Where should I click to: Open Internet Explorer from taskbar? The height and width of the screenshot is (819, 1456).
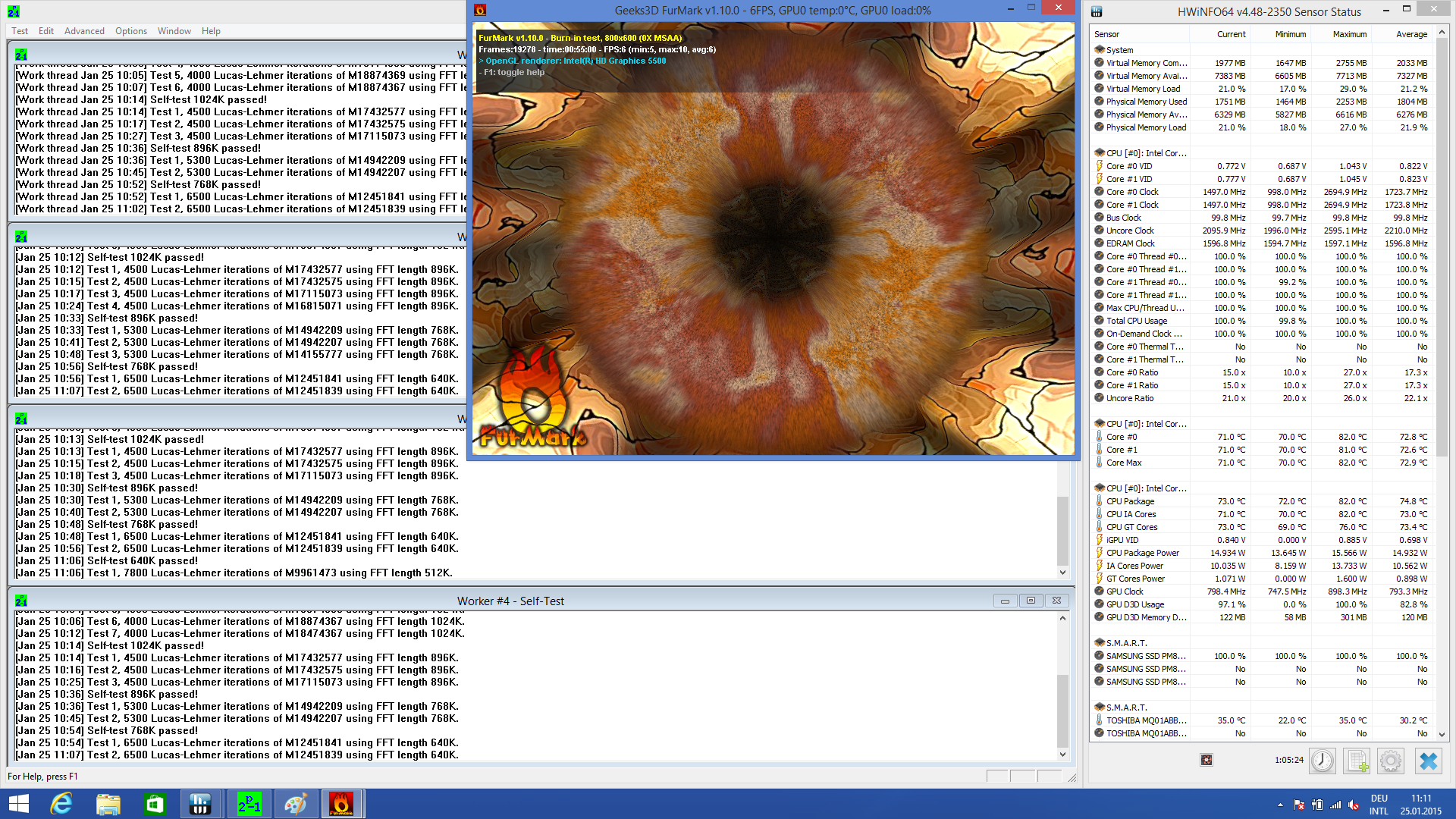[x=61, y=804]
